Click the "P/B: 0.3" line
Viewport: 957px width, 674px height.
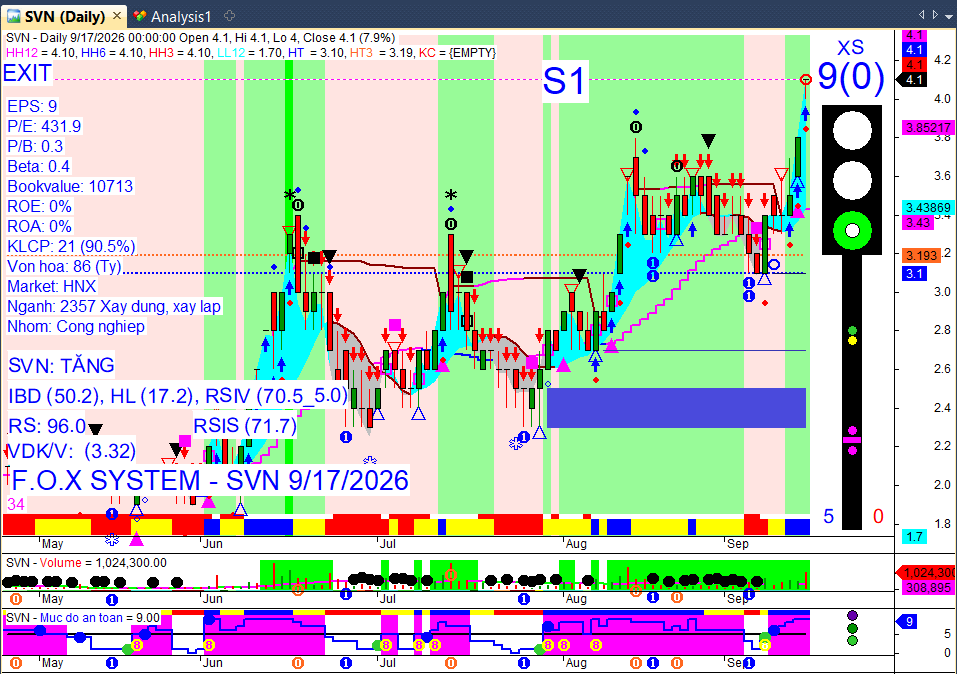point(35,147)
